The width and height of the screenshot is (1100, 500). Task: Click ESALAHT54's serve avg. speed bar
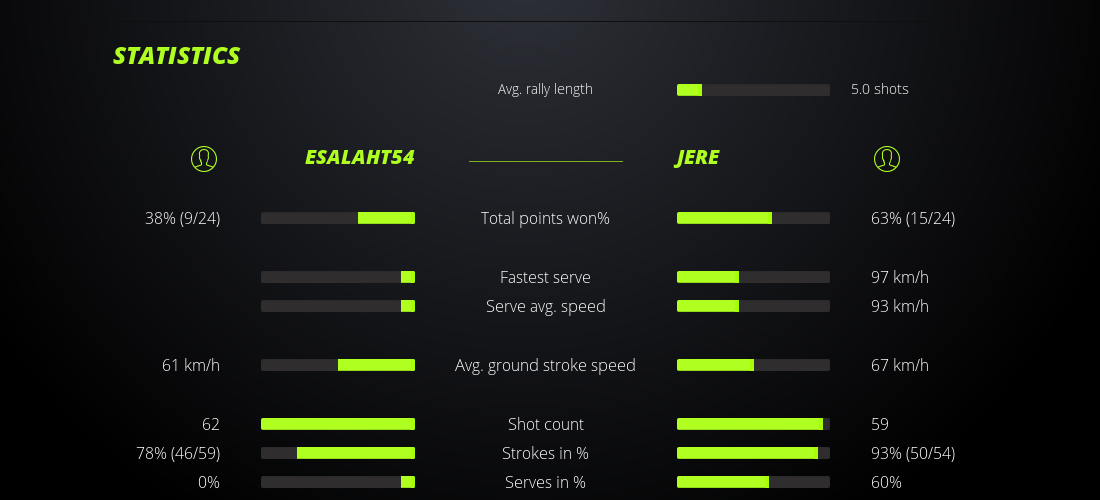coord(338,306)
